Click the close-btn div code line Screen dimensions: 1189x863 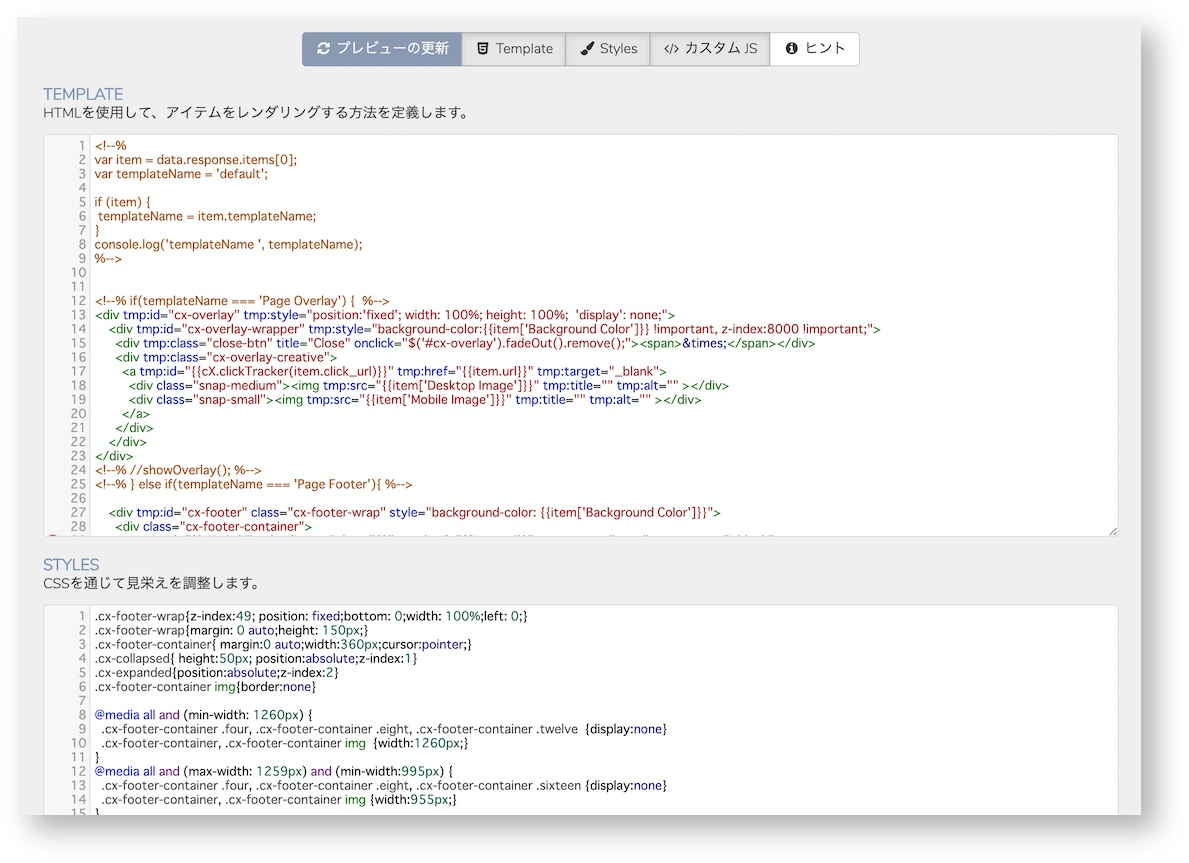tap(466, 343)
